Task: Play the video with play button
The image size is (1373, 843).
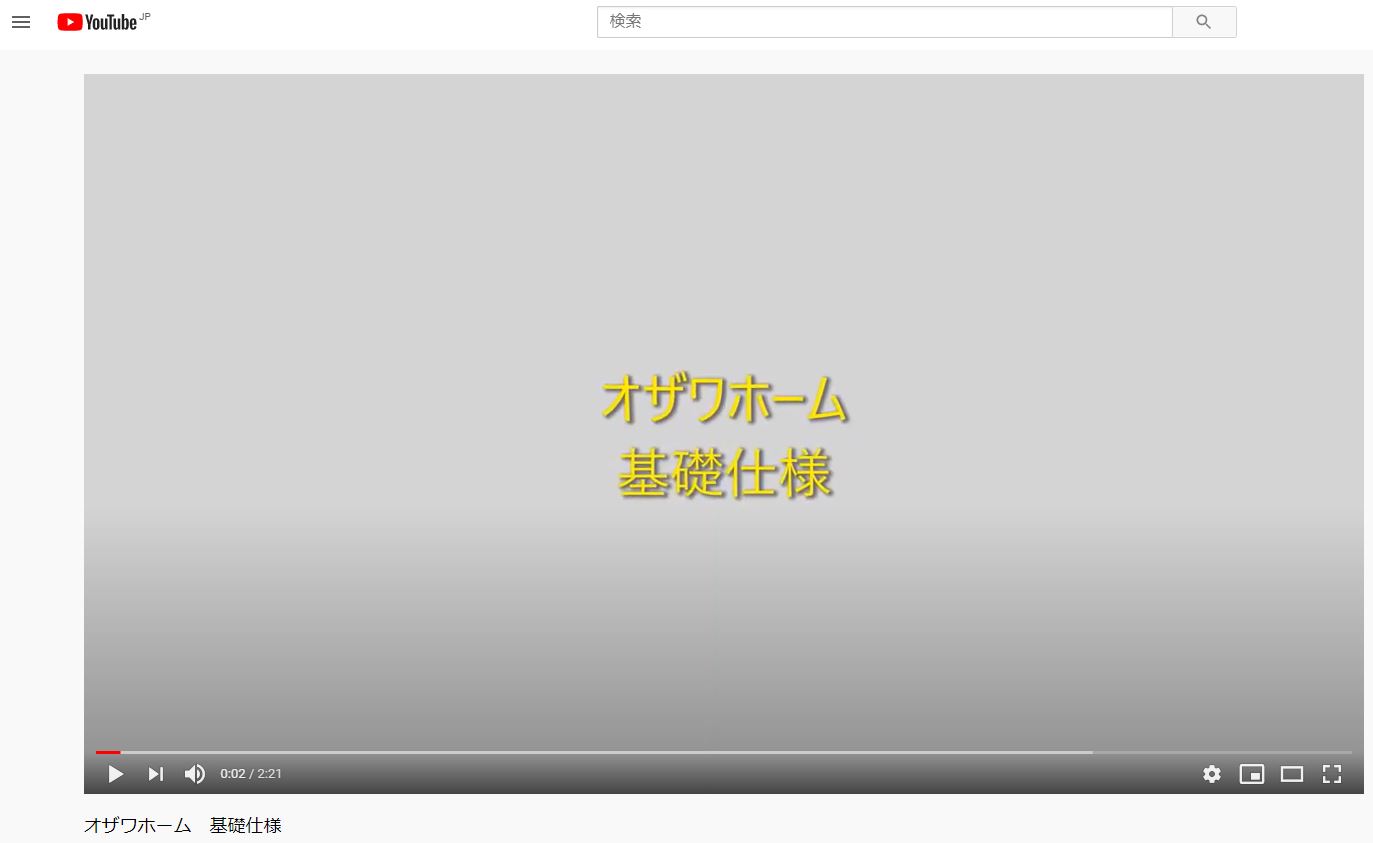Action: (116, 774)
